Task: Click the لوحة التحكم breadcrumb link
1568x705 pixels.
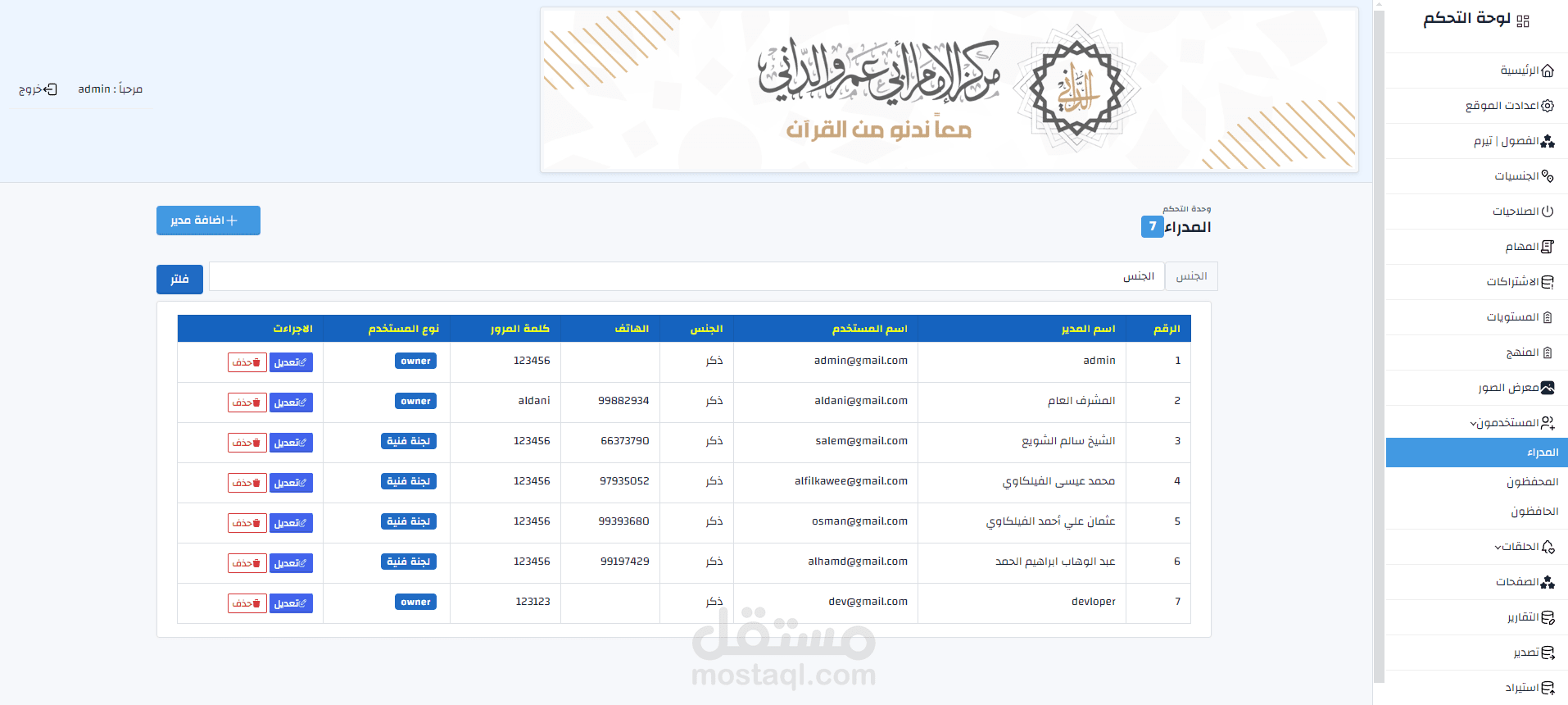Action: (1186, 209)
